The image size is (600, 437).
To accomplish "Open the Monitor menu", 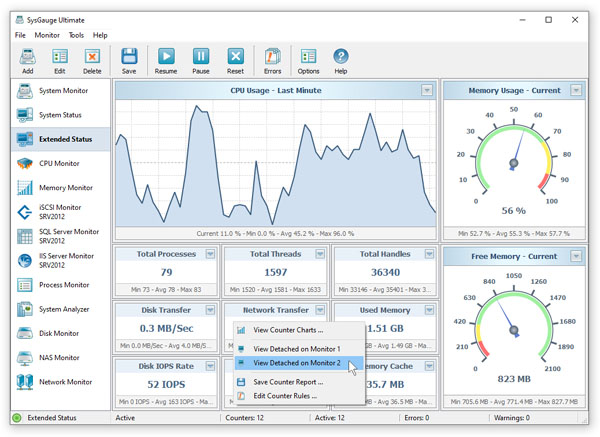I will click(47, 35).
